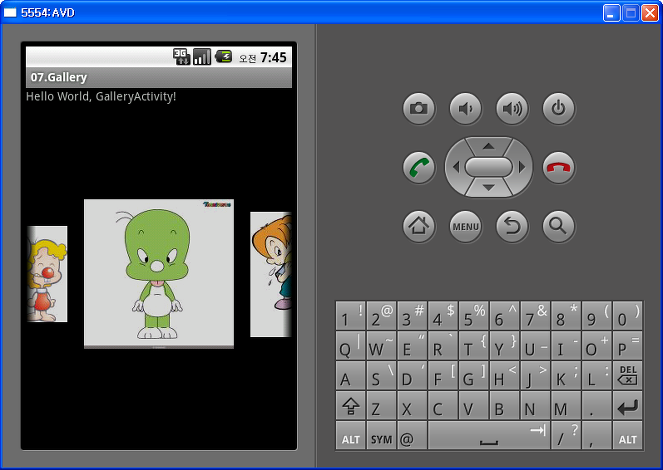Image resolution: width=663 pixels, height=470 pixels.
Task: Close the 5554:AVD emulator window
Action: pos(649,13)
